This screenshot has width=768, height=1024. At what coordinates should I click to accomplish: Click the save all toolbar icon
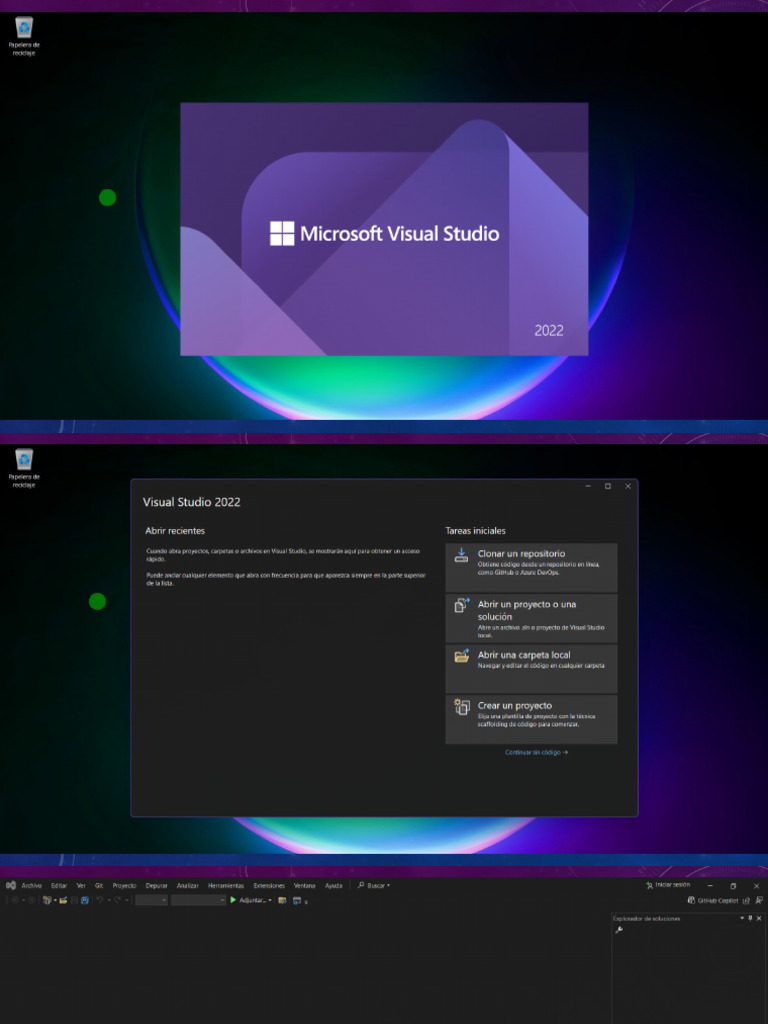tap(85, 900)
